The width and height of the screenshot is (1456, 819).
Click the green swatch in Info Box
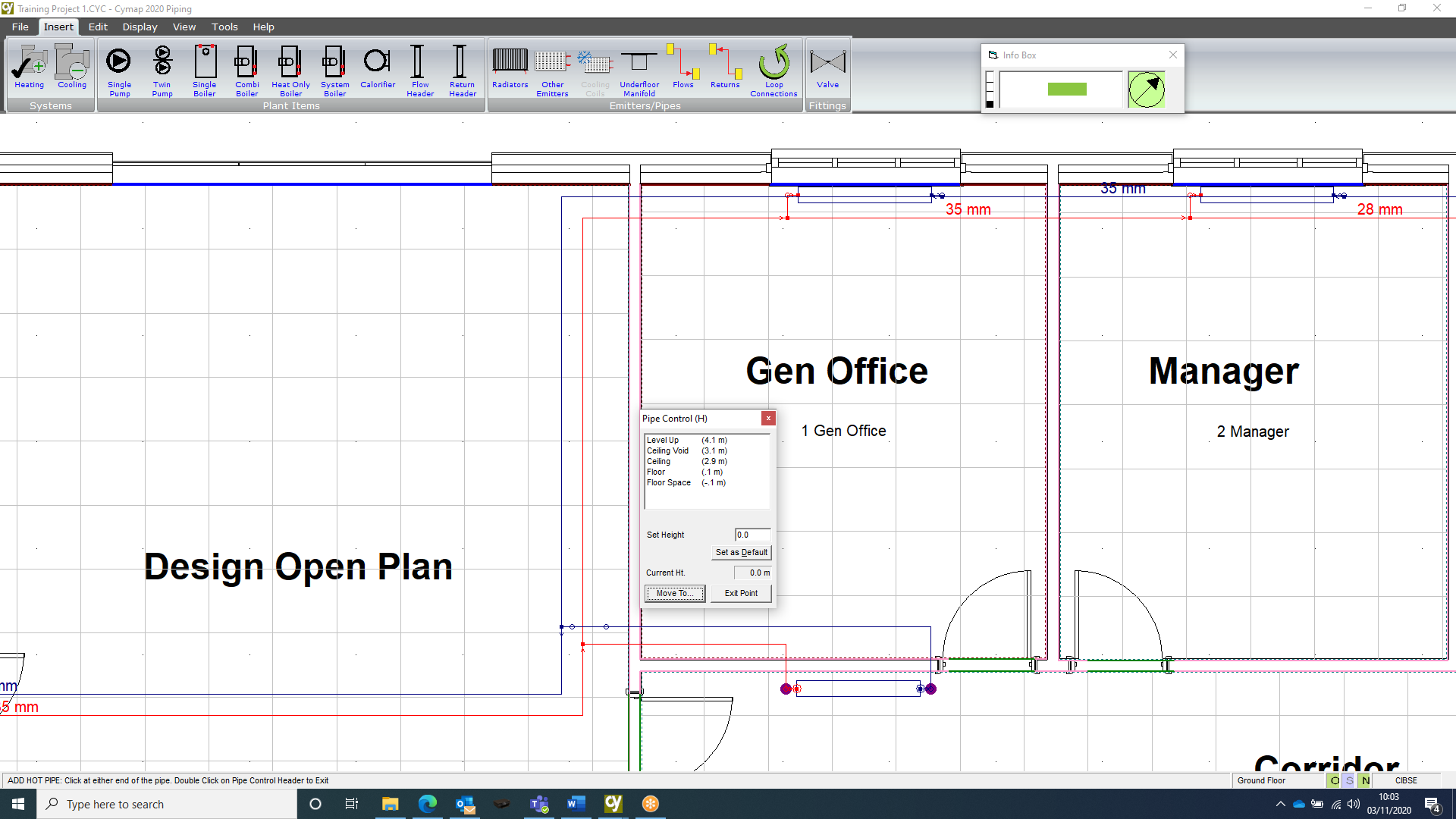click(x=1067, y=89)
